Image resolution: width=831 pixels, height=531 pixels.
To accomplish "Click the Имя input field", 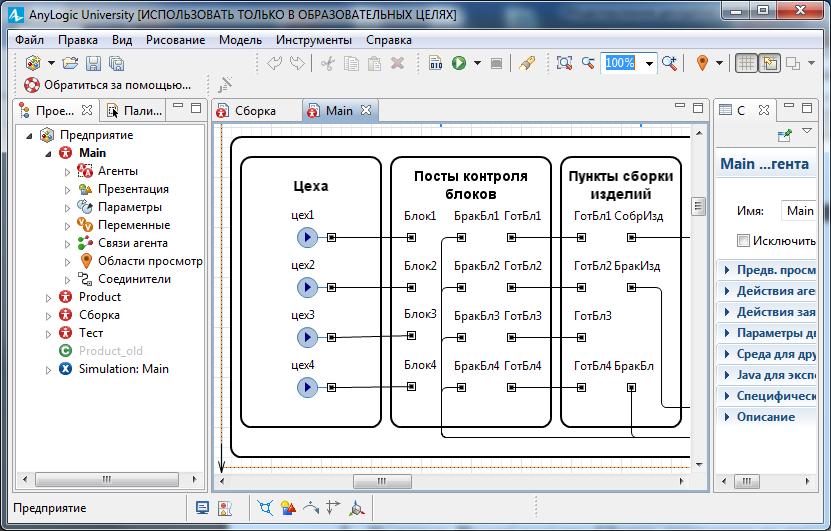I will point(799,211).
